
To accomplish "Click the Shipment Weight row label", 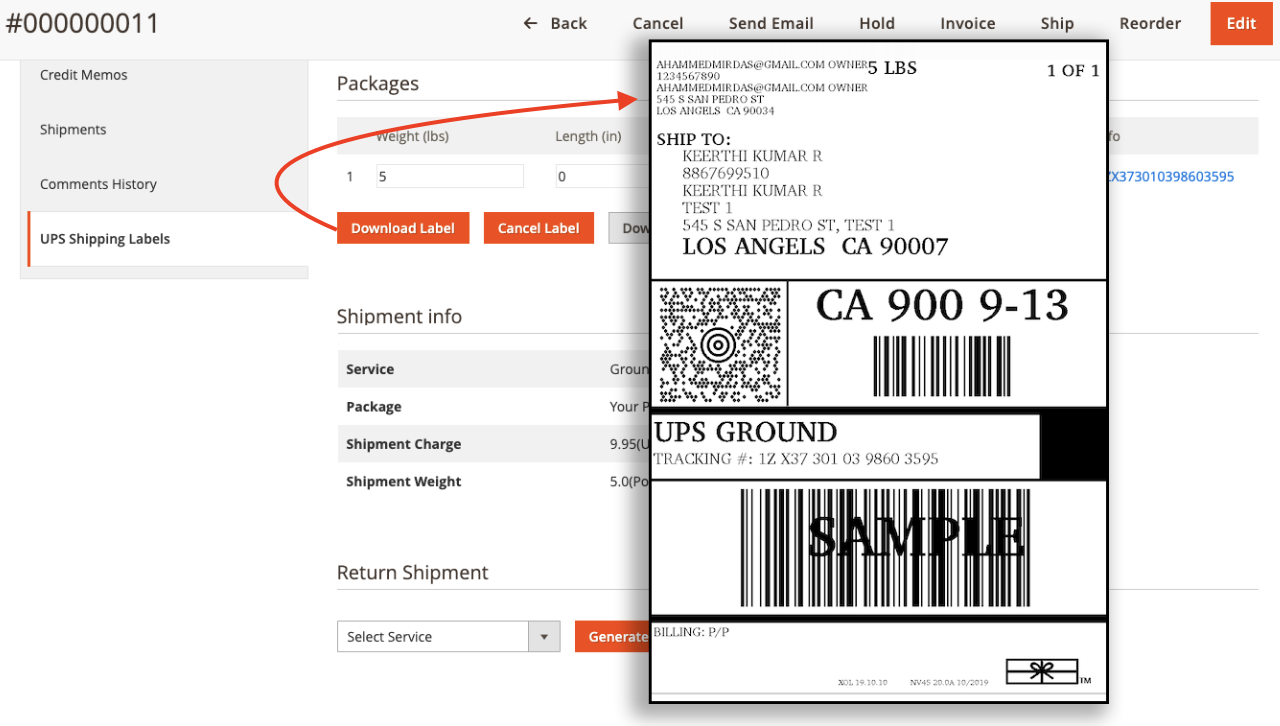I will tap(404, 481).
